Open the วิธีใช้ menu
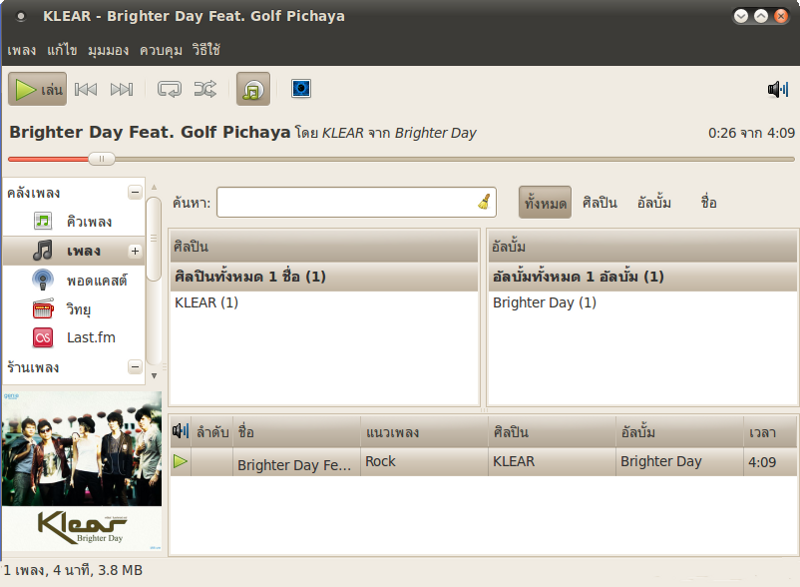 click(206, 50)
